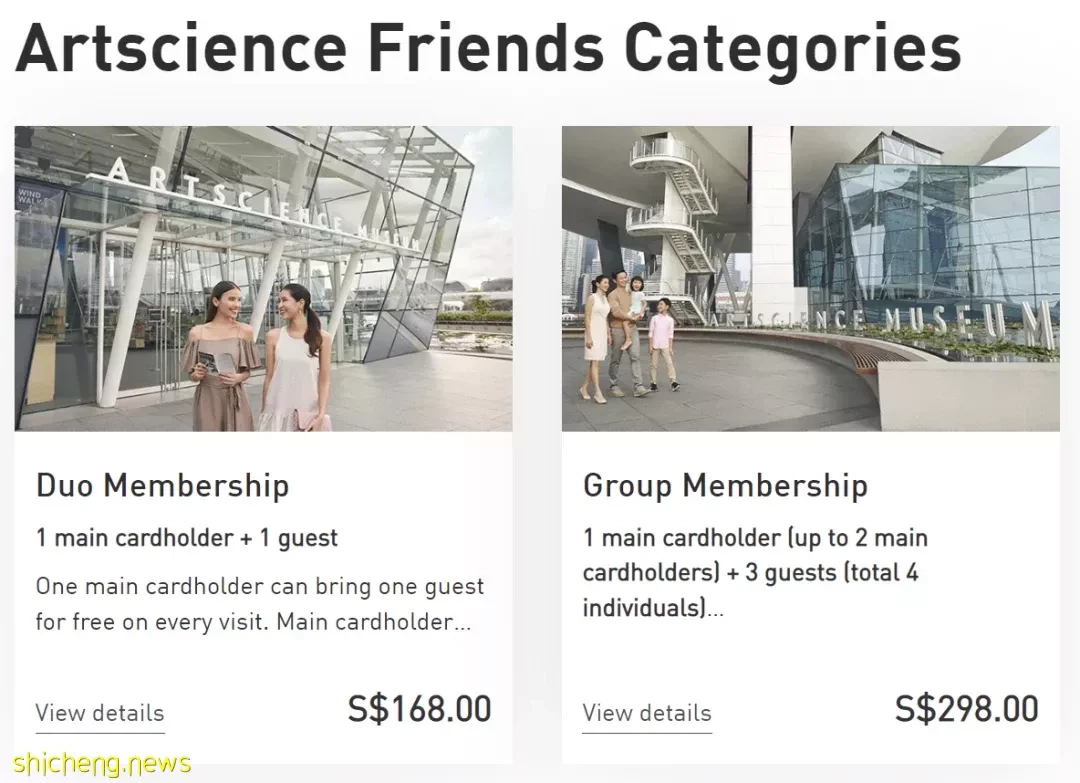Click the S$168.00 price
This screenshot has height=783, width=1080.
pyautogui.click(x=419, y=709)
